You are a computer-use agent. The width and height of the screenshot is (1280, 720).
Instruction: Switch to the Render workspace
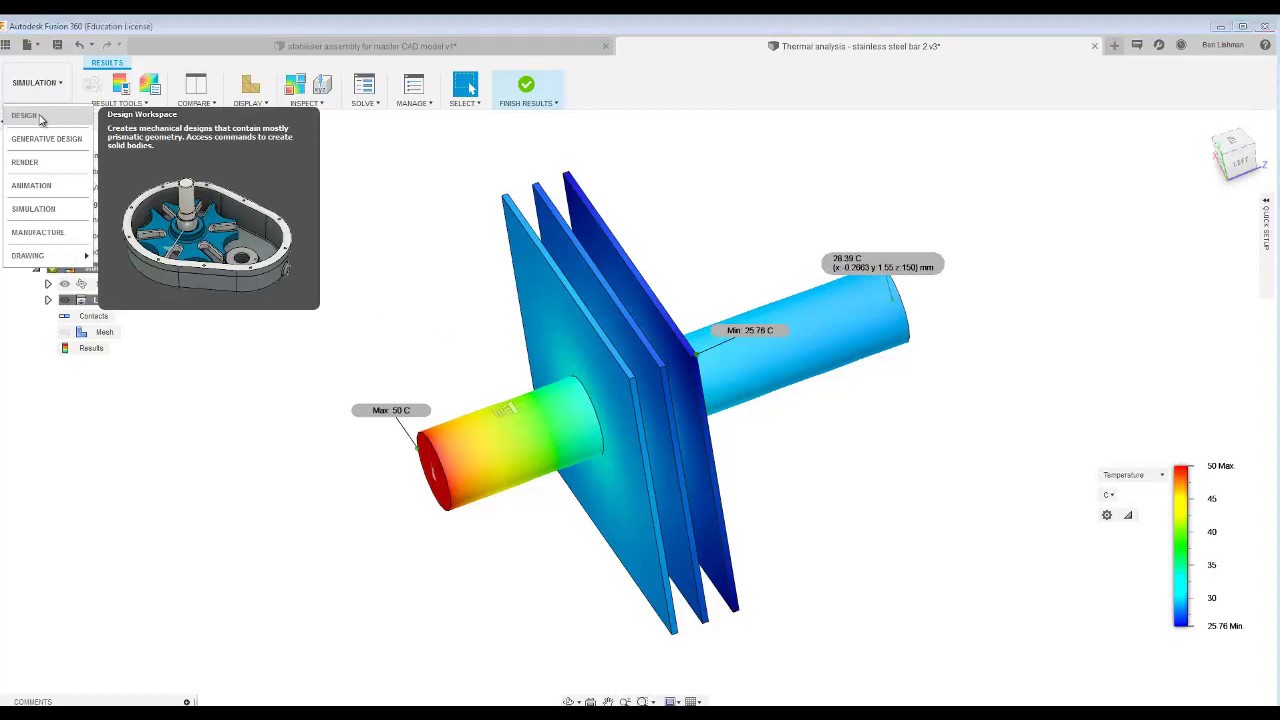pyautogui.click(x=46, y=162)
